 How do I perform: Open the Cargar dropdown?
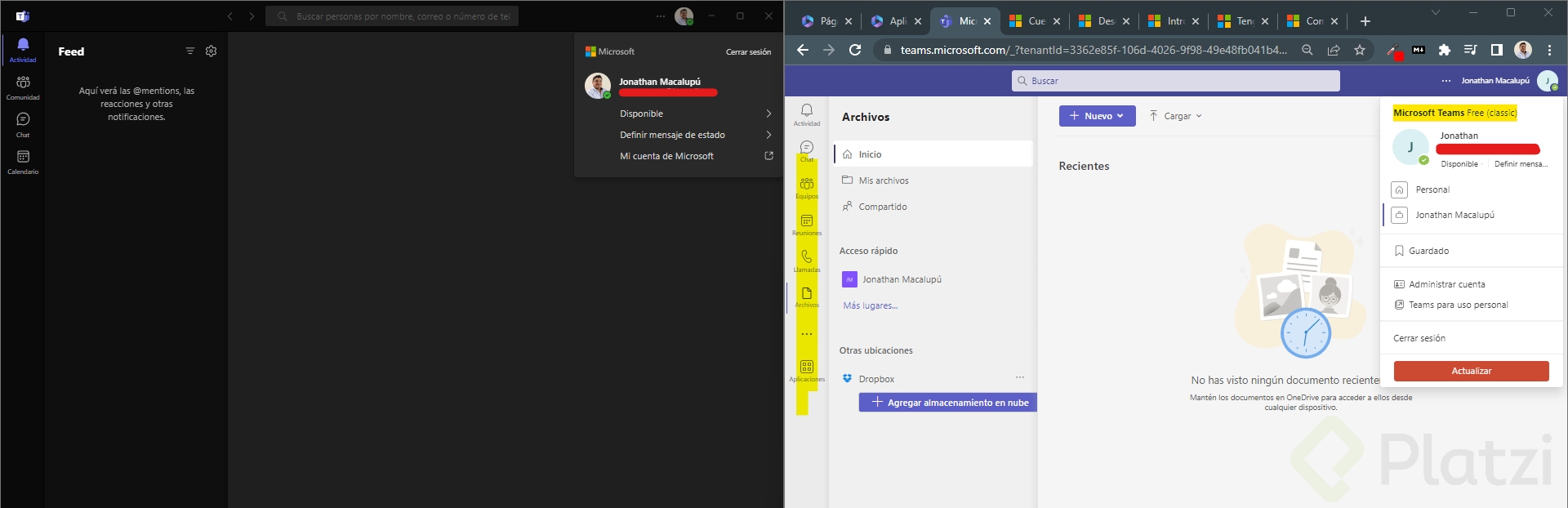tap(1176, 116)
